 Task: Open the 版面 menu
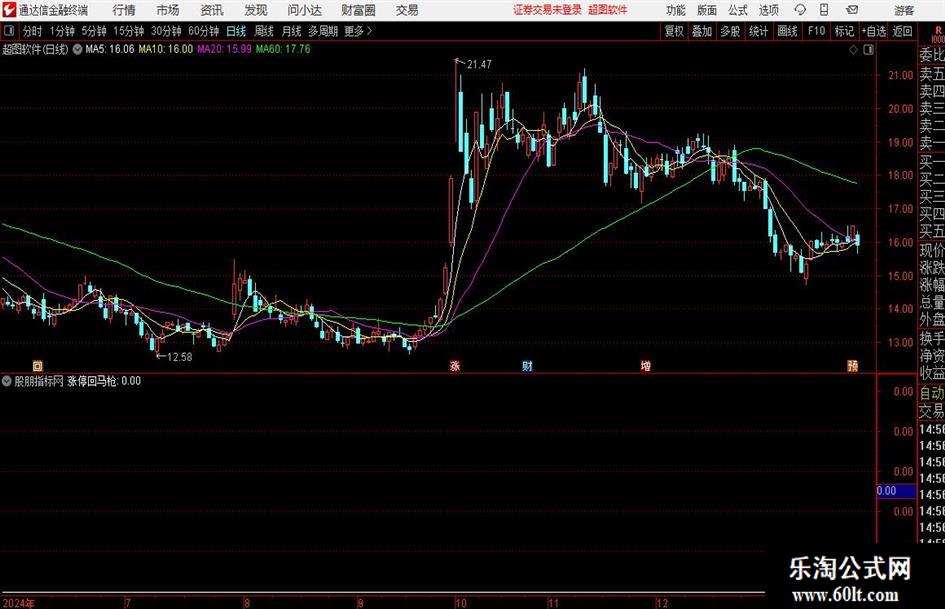(707, 10)
